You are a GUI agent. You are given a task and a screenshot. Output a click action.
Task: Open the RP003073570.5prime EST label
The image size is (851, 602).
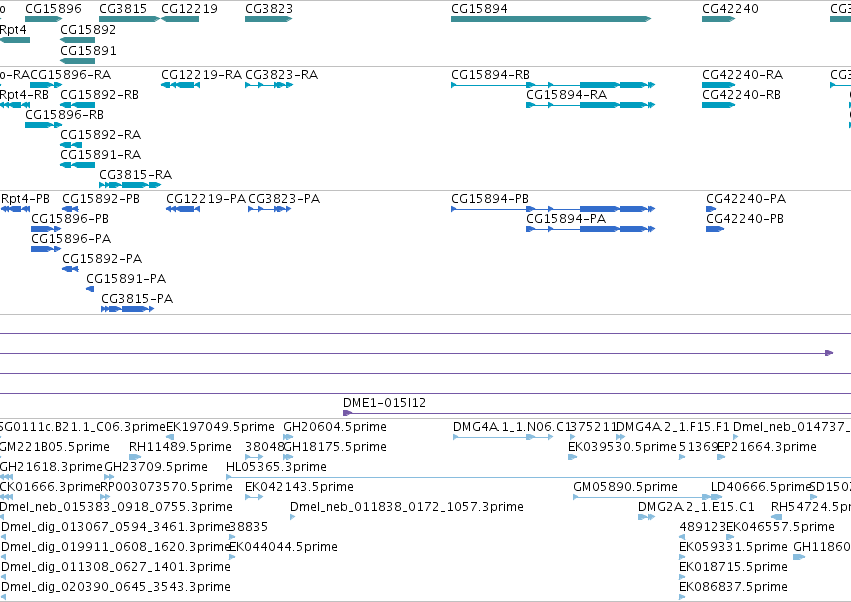(166, 486)
